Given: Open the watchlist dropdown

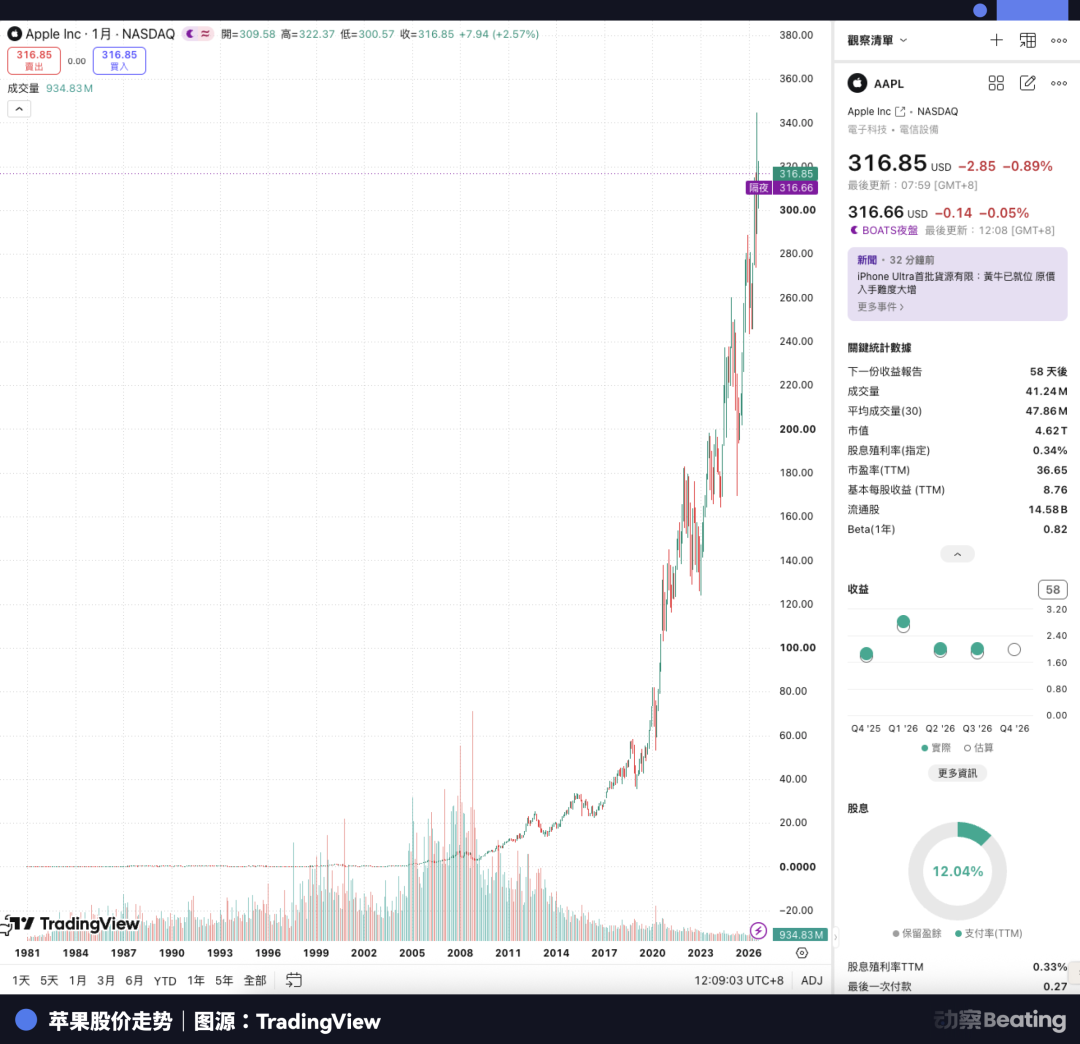Looking at the screenshot, I should (877, 41).
